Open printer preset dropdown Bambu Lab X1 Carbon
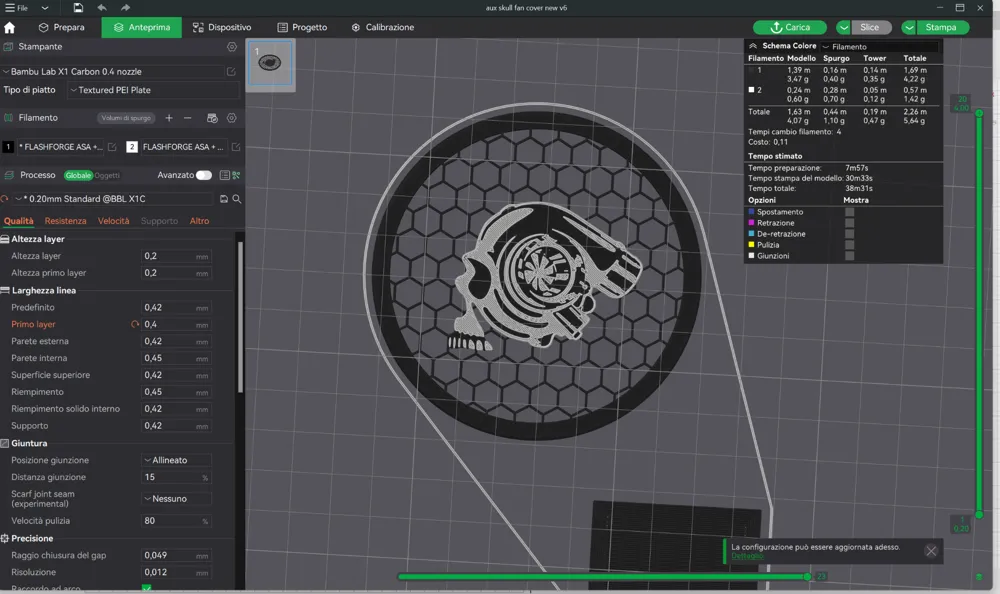 click(113, 71)
